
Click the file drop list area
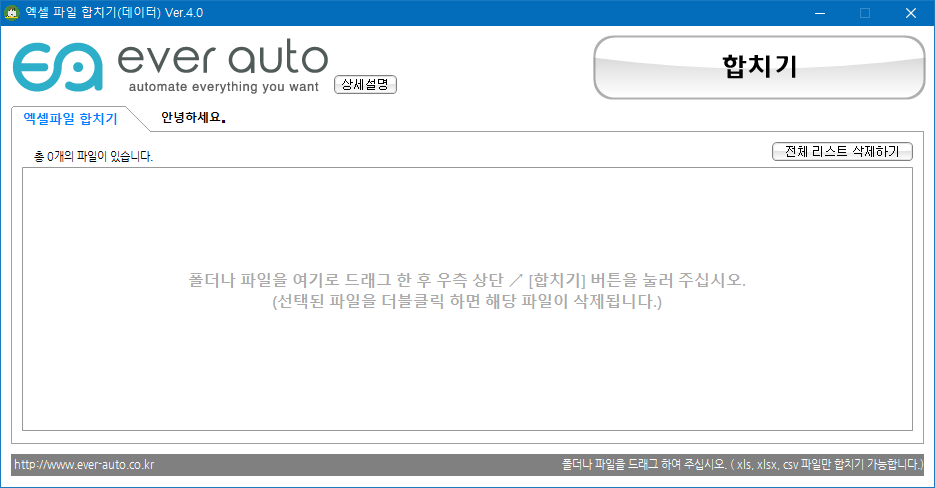click(x=468, y=299)
